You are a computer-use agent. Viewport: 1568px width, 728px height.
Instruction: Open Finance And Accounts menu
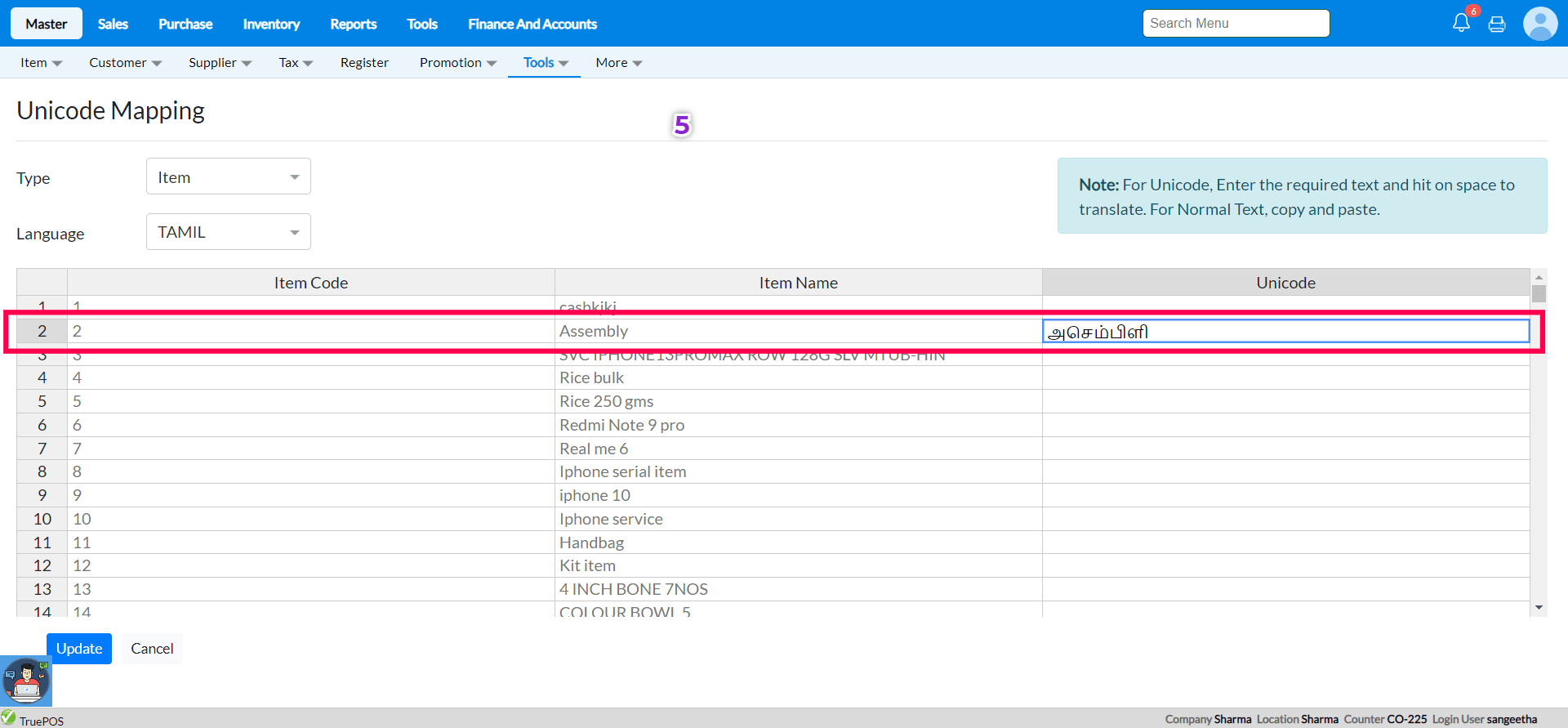pos(532,24)
